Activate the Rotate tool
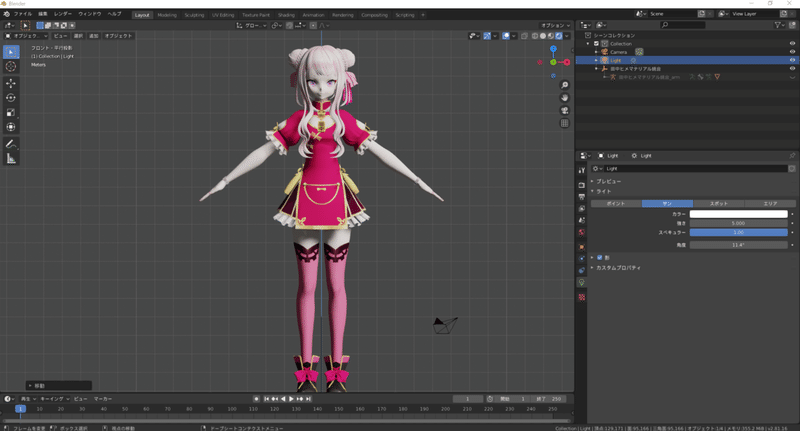The width and height of the screenshot is (800, 431). tap(11, 98)
